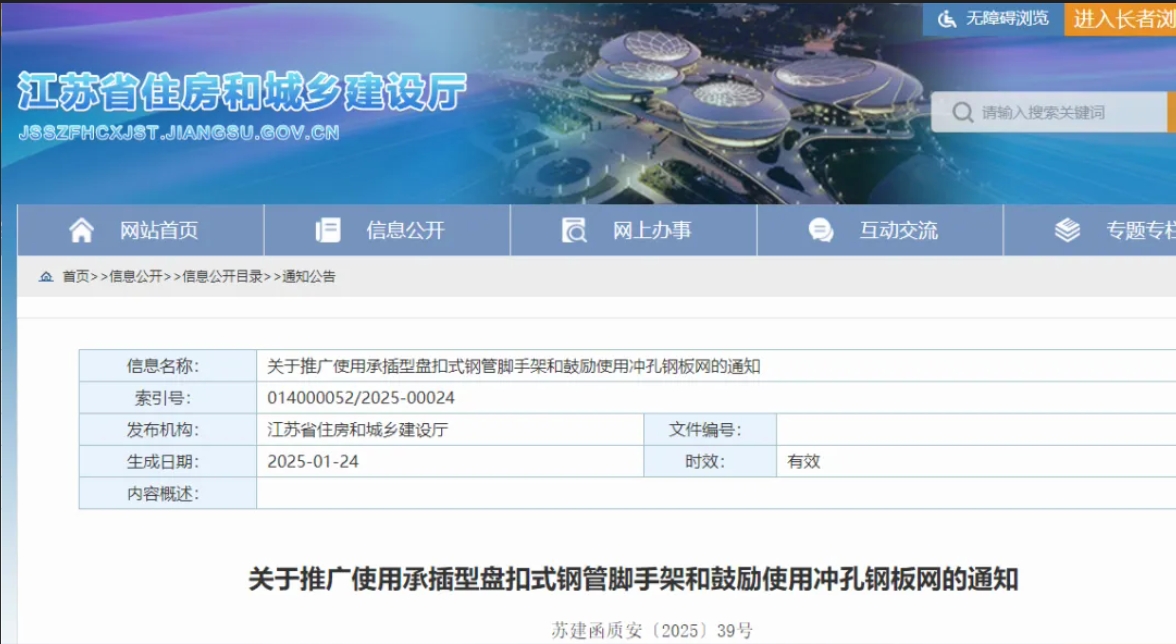
Task: Select index number 014000052/2025-00024
Action: 361,397
